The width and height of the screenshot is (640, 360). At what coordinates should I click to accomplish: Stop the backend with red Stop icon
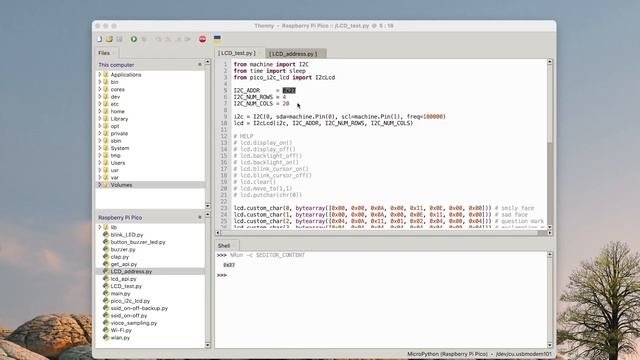coord(202,39)
